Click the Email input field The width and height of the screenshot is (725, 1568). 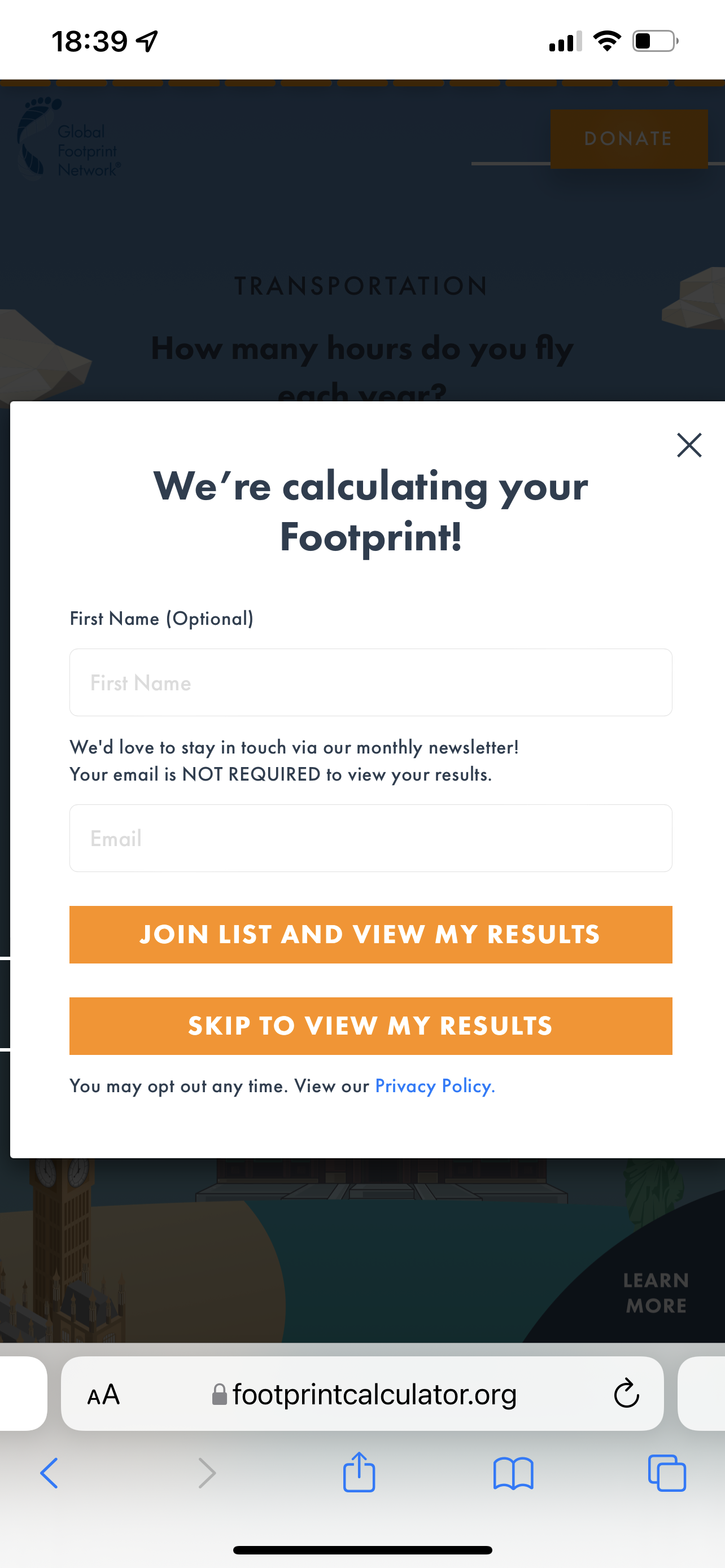point(371,838)
